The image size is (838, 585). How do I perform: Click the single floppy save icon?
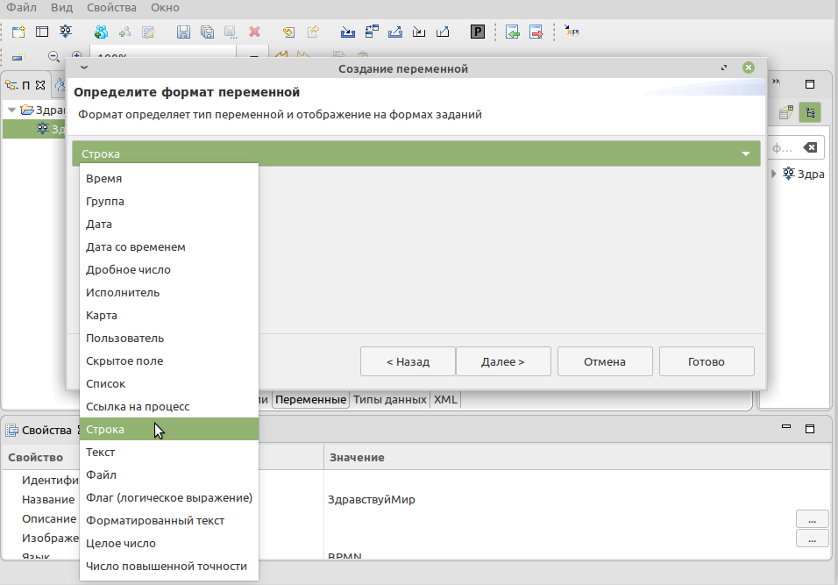[x=183, y=32]
